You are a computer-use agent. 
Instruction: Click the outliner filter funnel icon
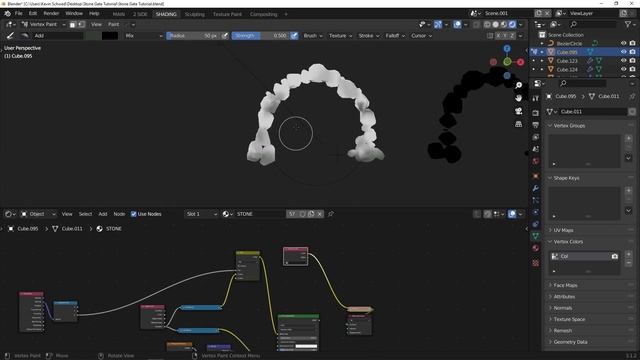[628, 25]
